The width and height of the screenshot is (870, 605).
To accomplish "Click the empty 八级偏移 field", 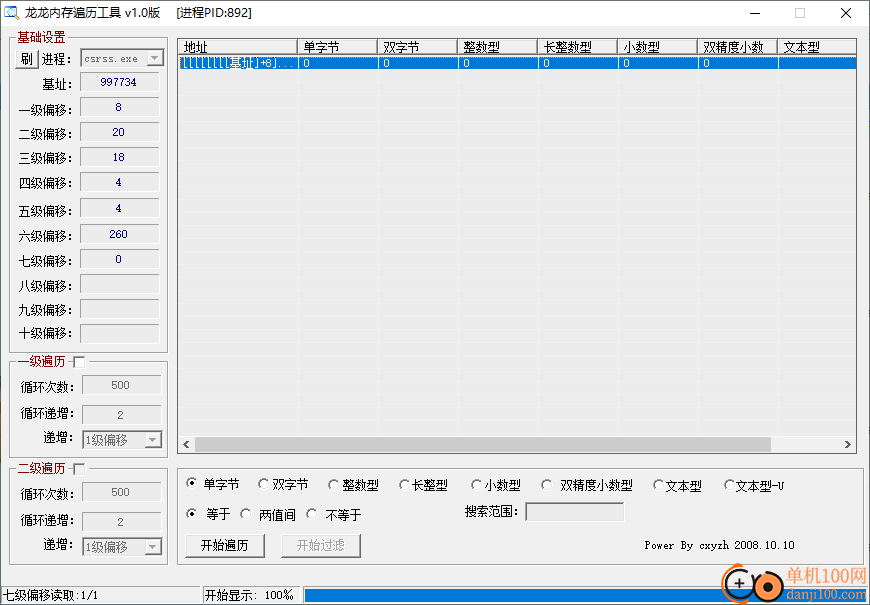I will pos(119,284).
